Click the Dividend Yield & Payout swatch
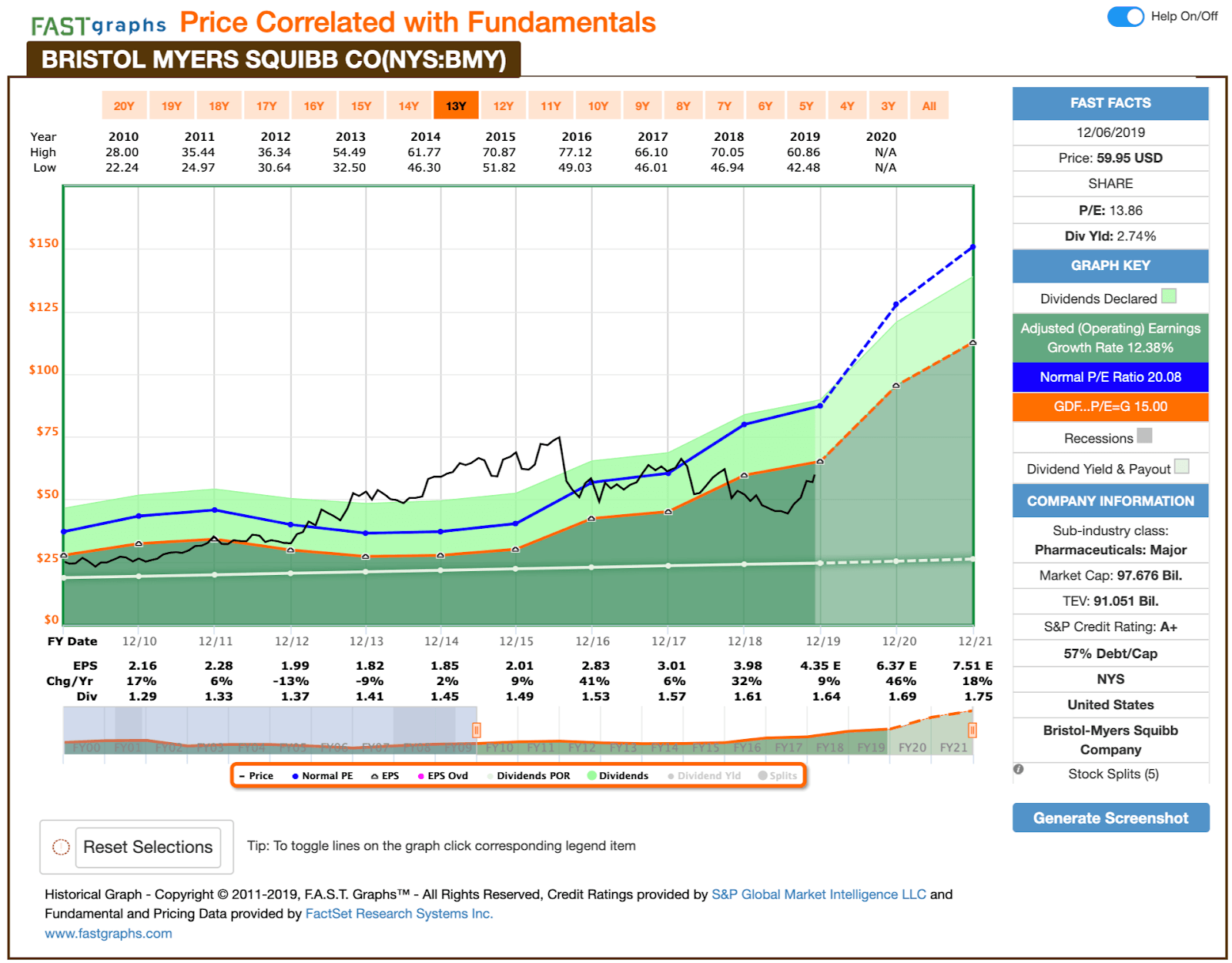Image resolution: width=1232 pixels, height=963 pixels. [x=1181, y=466]
